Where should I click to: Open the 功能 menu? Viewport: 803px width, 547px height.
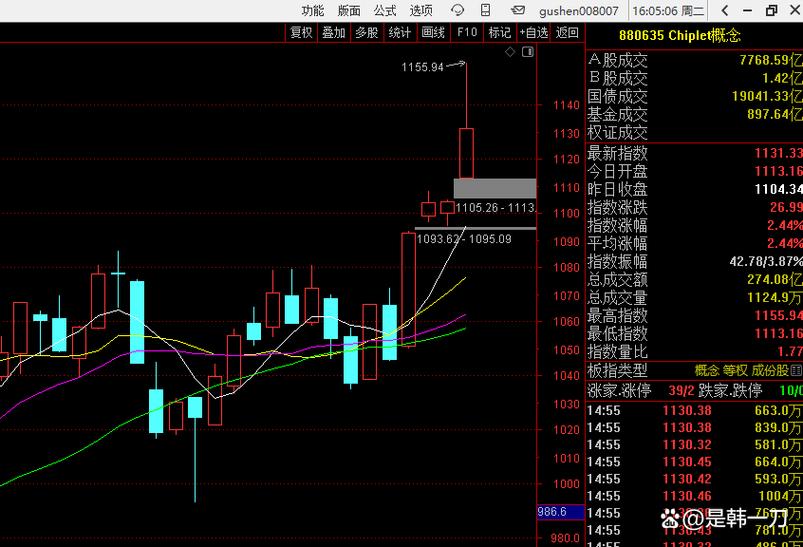coord(313,11)
